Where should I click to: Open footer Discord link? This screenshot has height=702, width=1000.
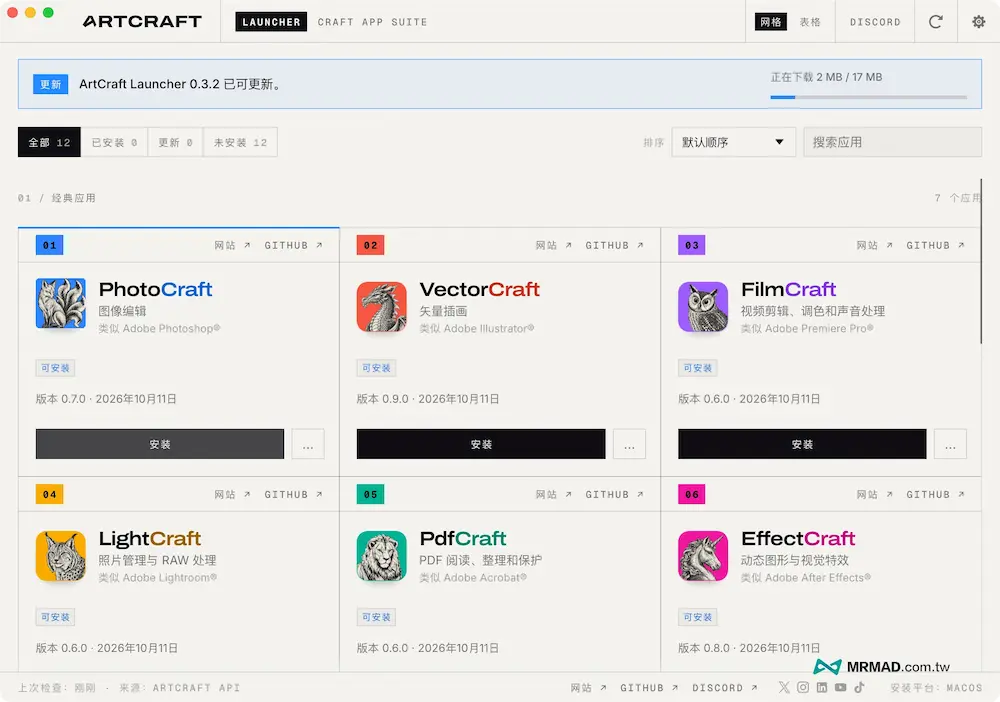pyautogui.click(x=725, y=687)
